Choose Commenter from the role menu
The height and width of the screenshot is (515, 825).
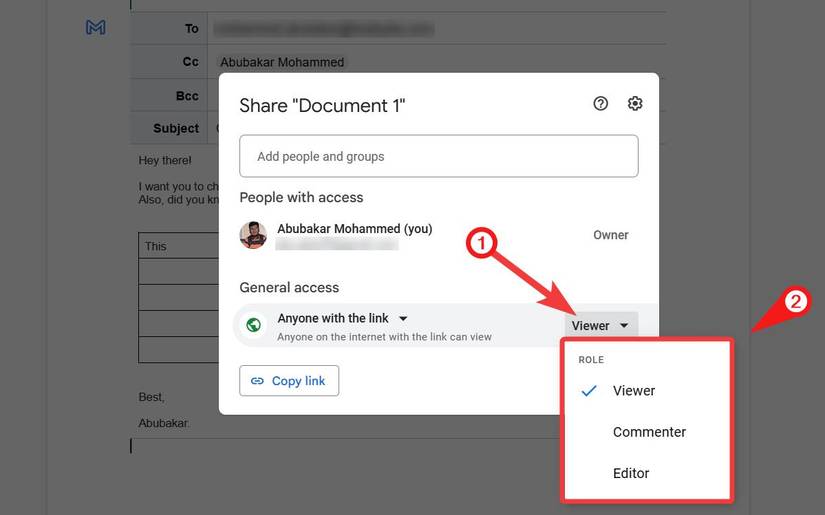point(649,432)
